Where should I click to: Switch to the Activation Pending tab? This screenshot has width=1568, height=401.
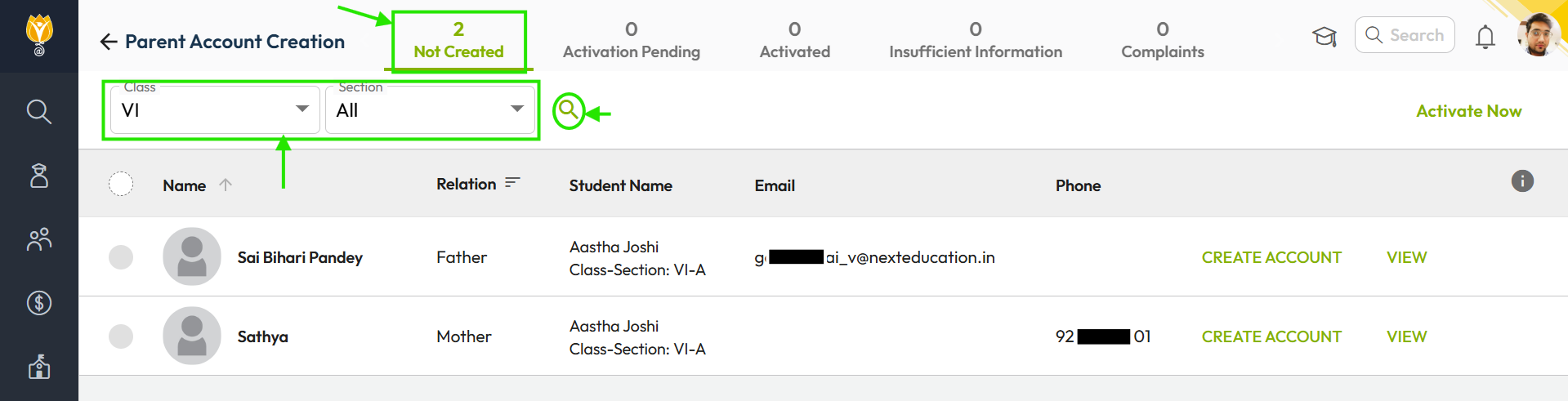(x=631, y=40)
